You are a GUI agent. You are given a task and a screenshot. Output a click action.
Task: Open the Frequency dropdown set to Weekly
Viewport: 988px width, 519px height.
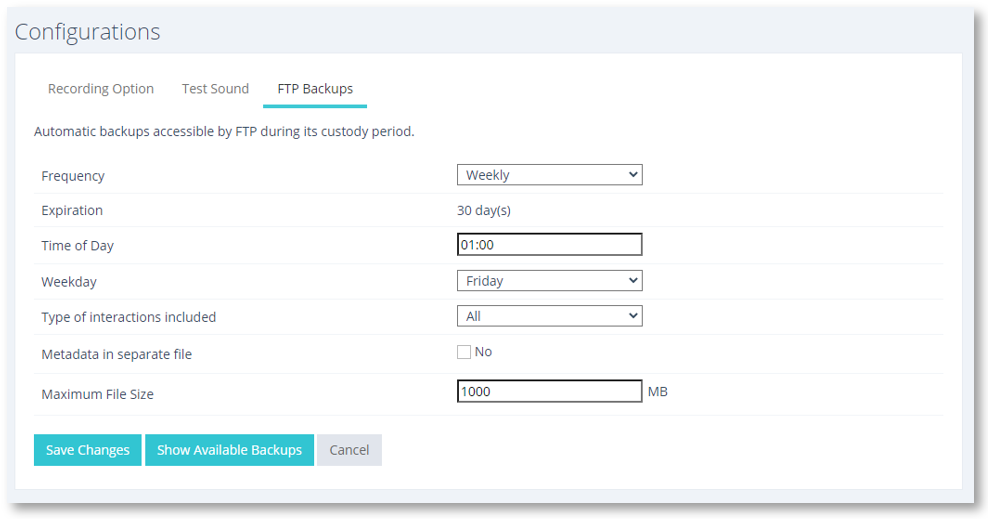549,175
